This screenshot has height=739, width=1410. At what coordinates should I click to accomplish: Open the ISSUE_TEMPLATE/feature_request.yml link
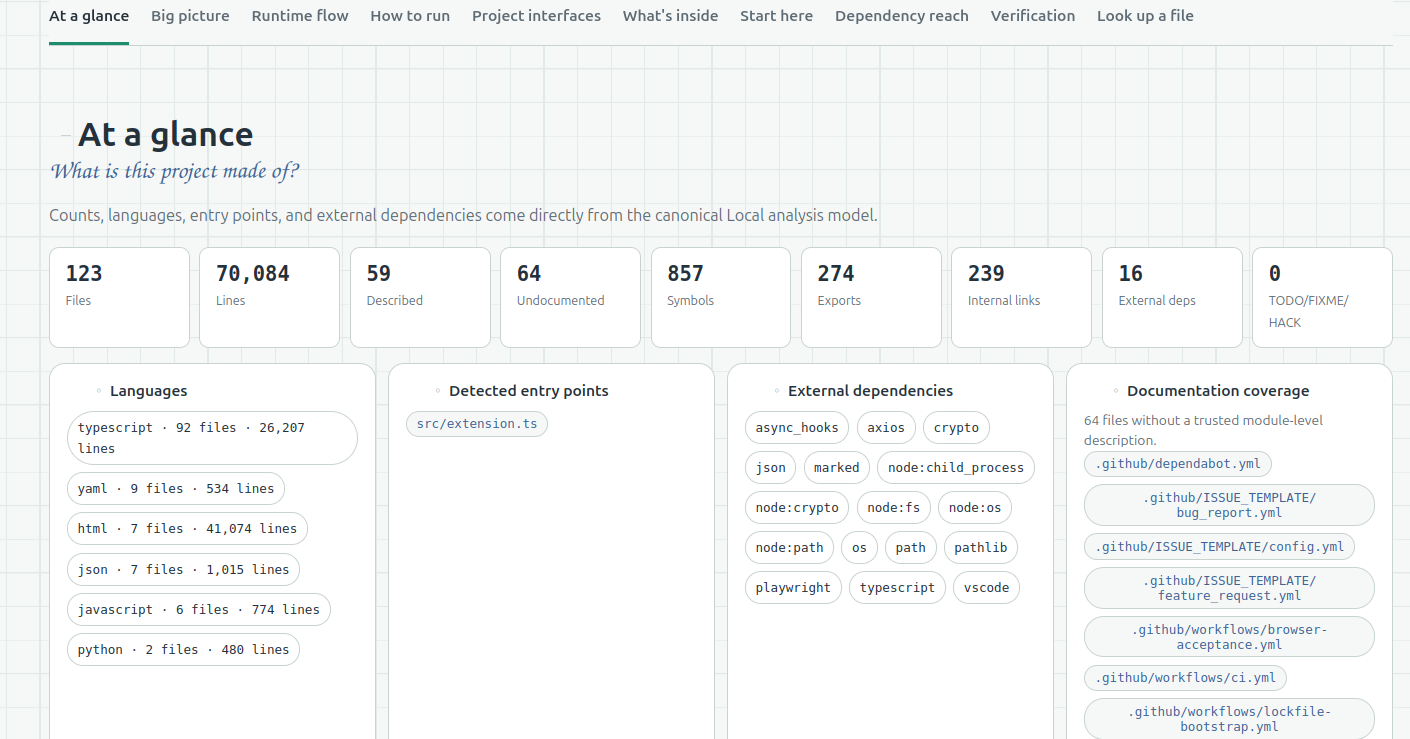1229,588
